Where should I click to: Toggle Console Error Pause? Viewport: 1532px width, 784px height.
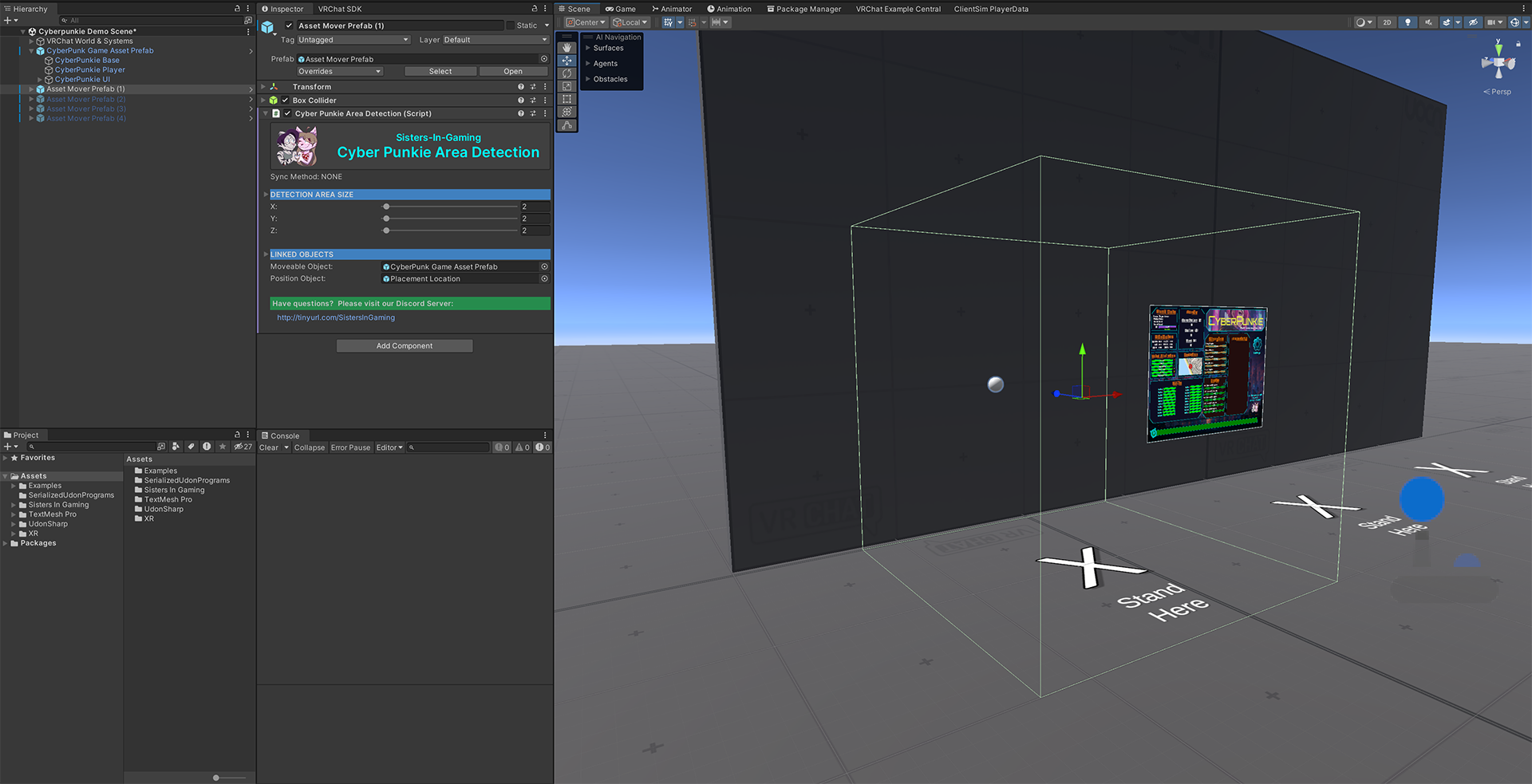350,447
